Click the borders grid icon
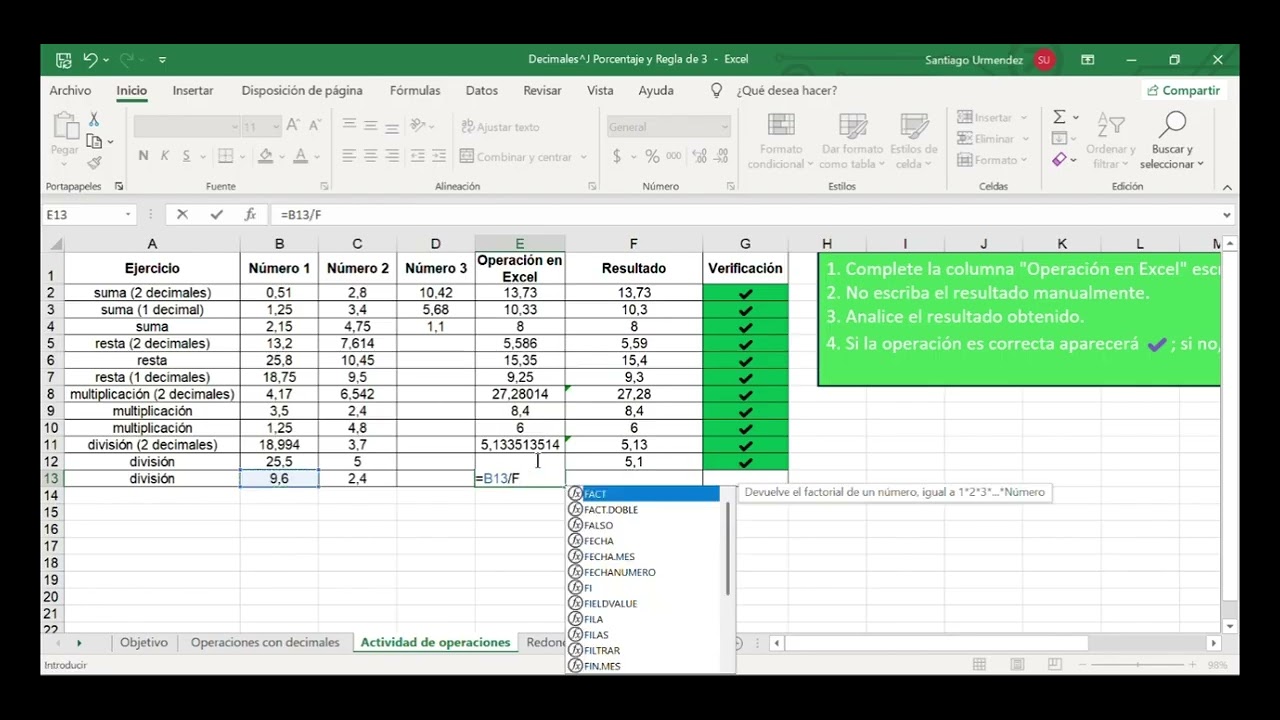The width and height of the screenshot is (1280, 720). [x=226, y=156]
